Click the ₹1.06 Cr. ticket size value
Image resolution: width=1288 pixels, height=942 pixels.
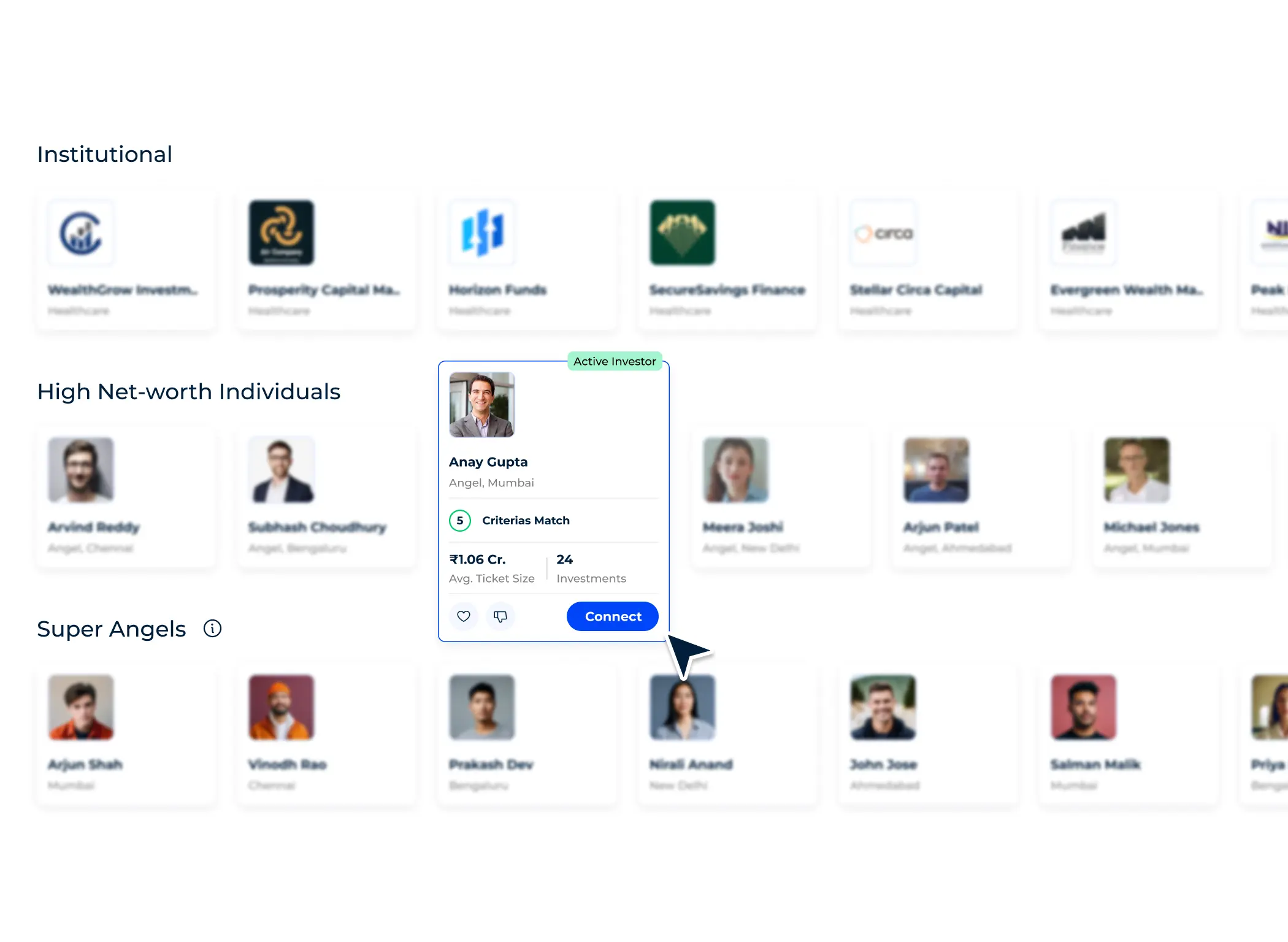pos(477,559)
